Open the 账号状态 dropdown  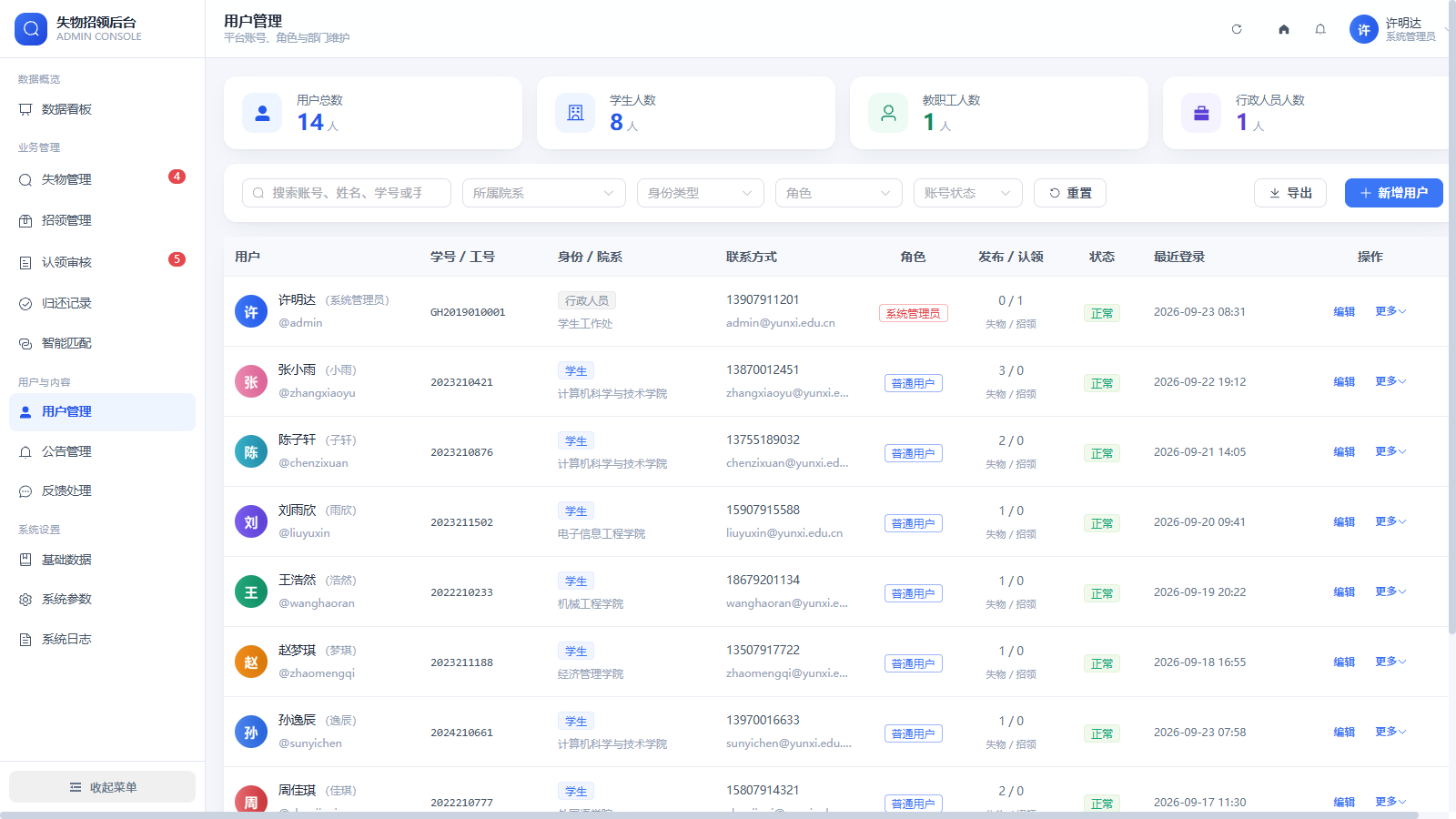pyautogui.click(x=968, y=193)
